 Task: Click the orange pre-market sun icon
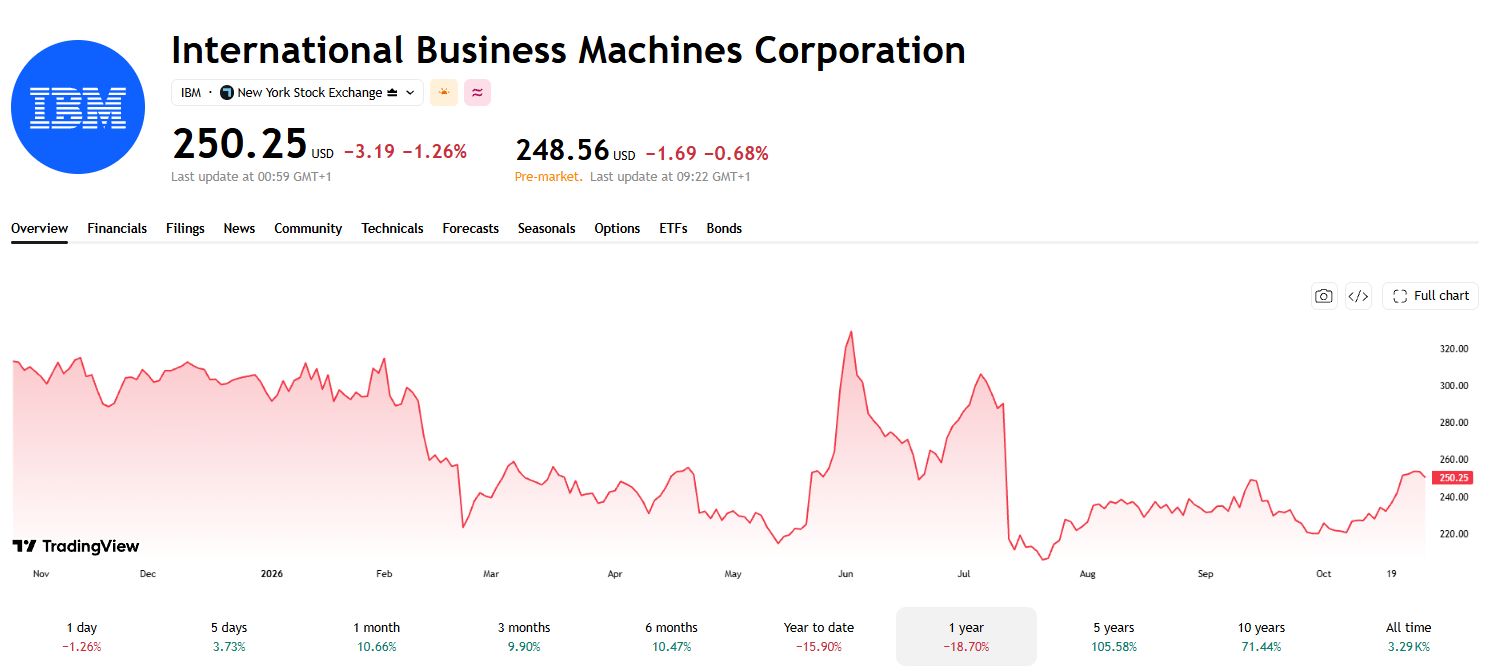click(x=444, y=93)
